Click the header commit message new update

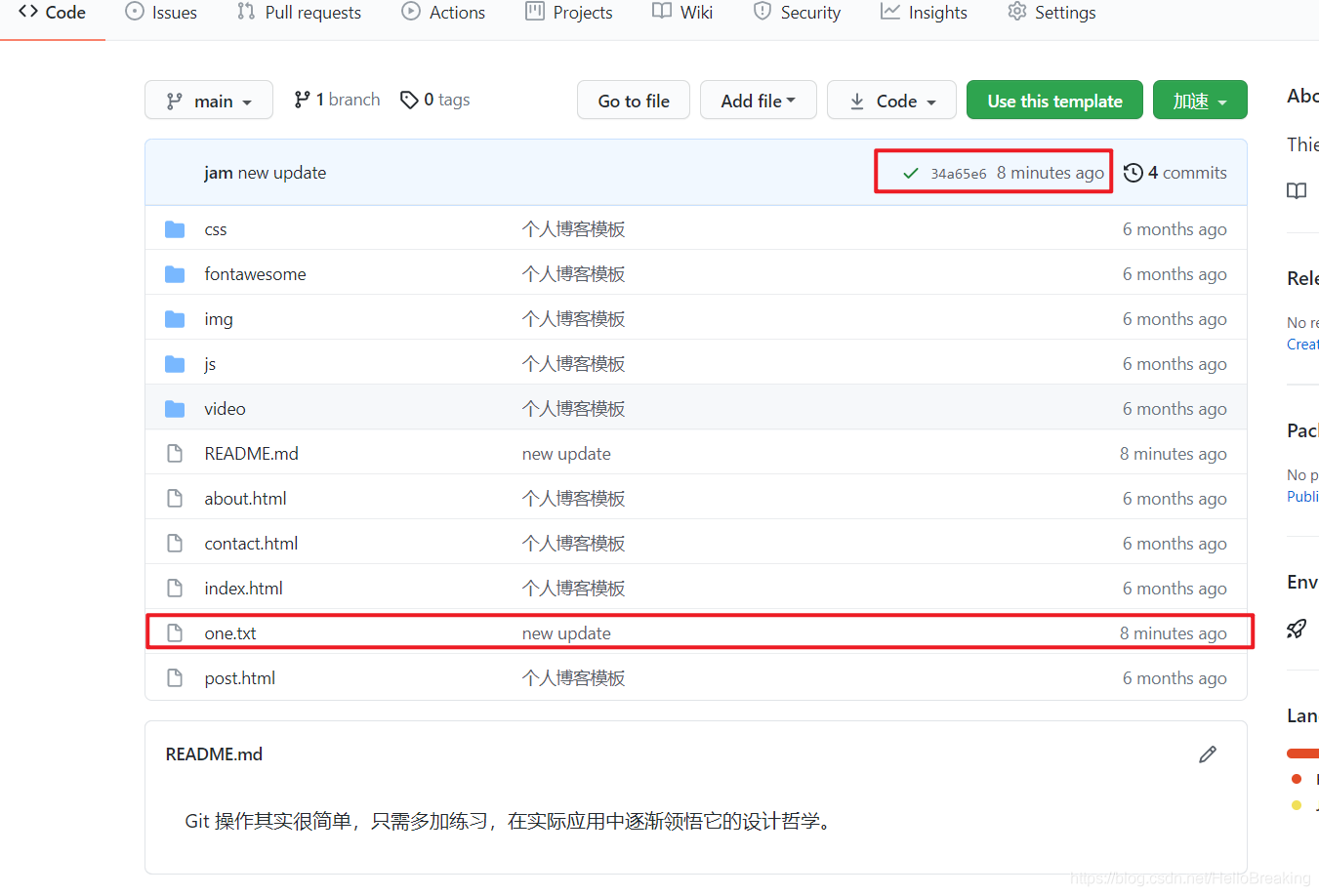[x=282, y=173]
